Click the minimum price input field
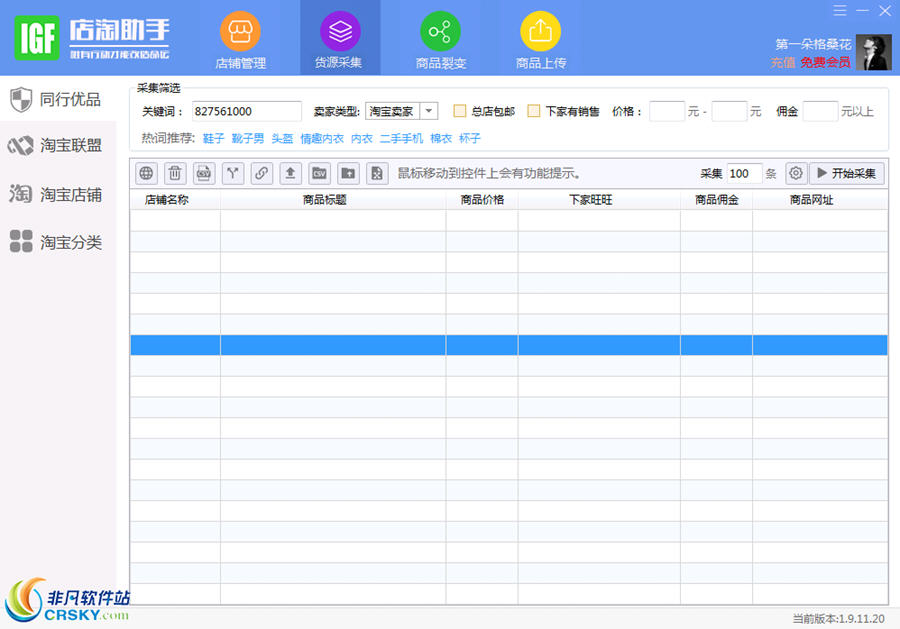Image resolution: width=900 pixels, height=629 pixels. 667,111
